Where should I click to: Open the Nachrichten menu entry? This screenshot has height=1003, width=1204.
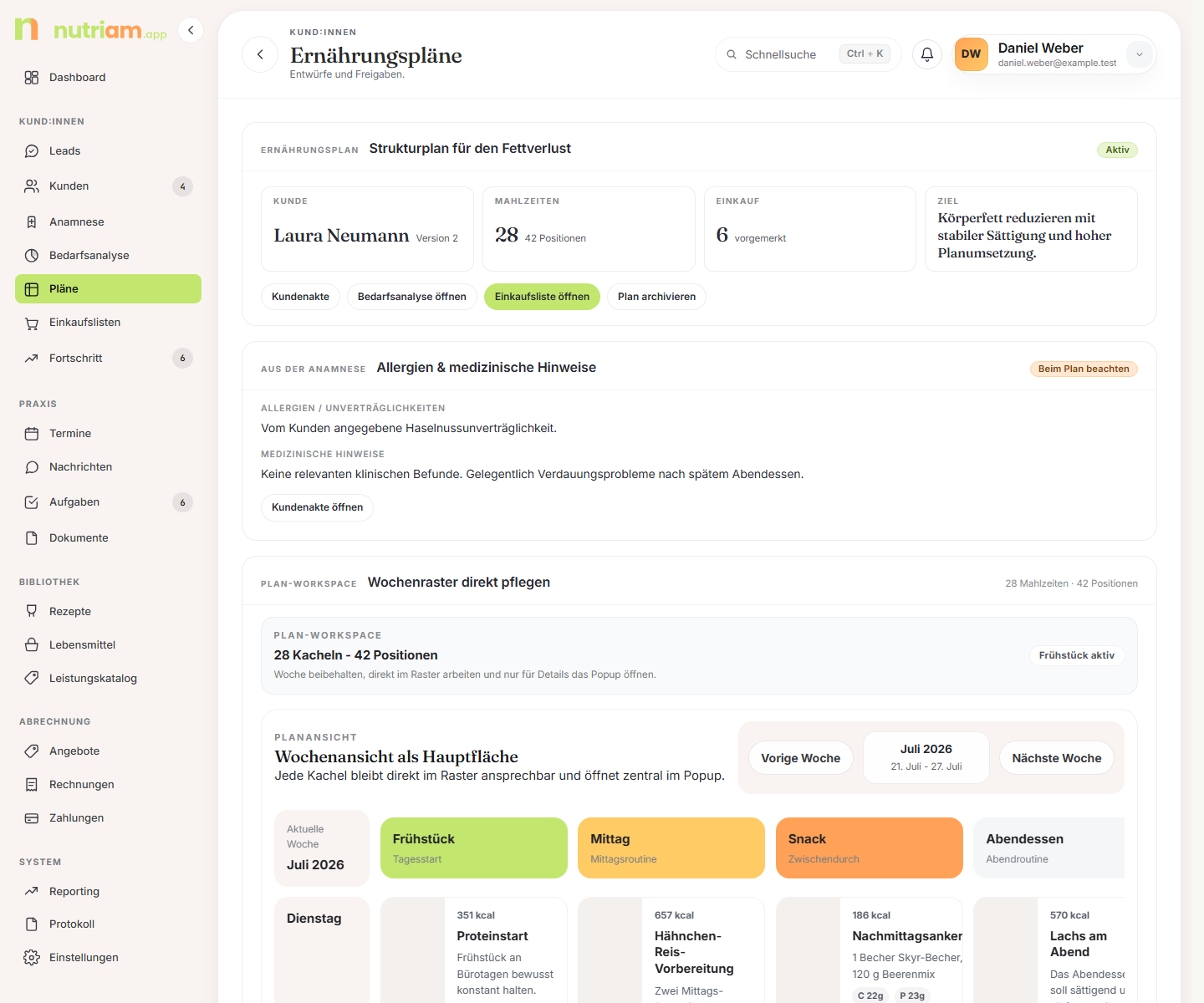(109, 467)
